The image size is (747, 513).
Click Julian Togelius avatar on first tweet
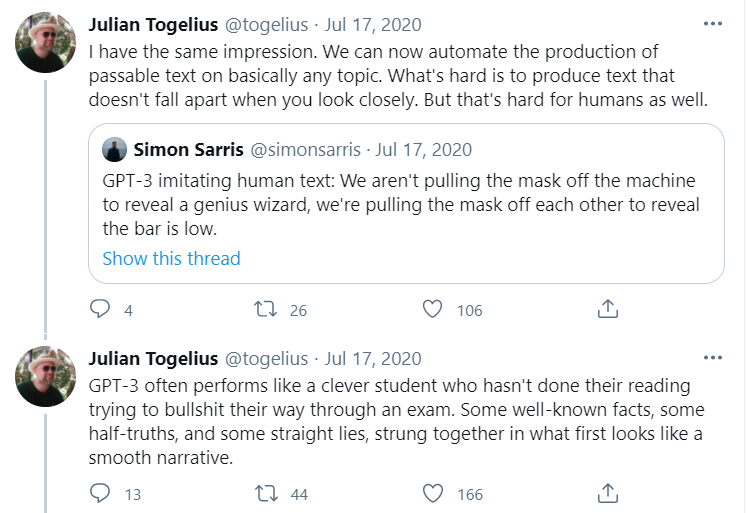coord(45,43)
